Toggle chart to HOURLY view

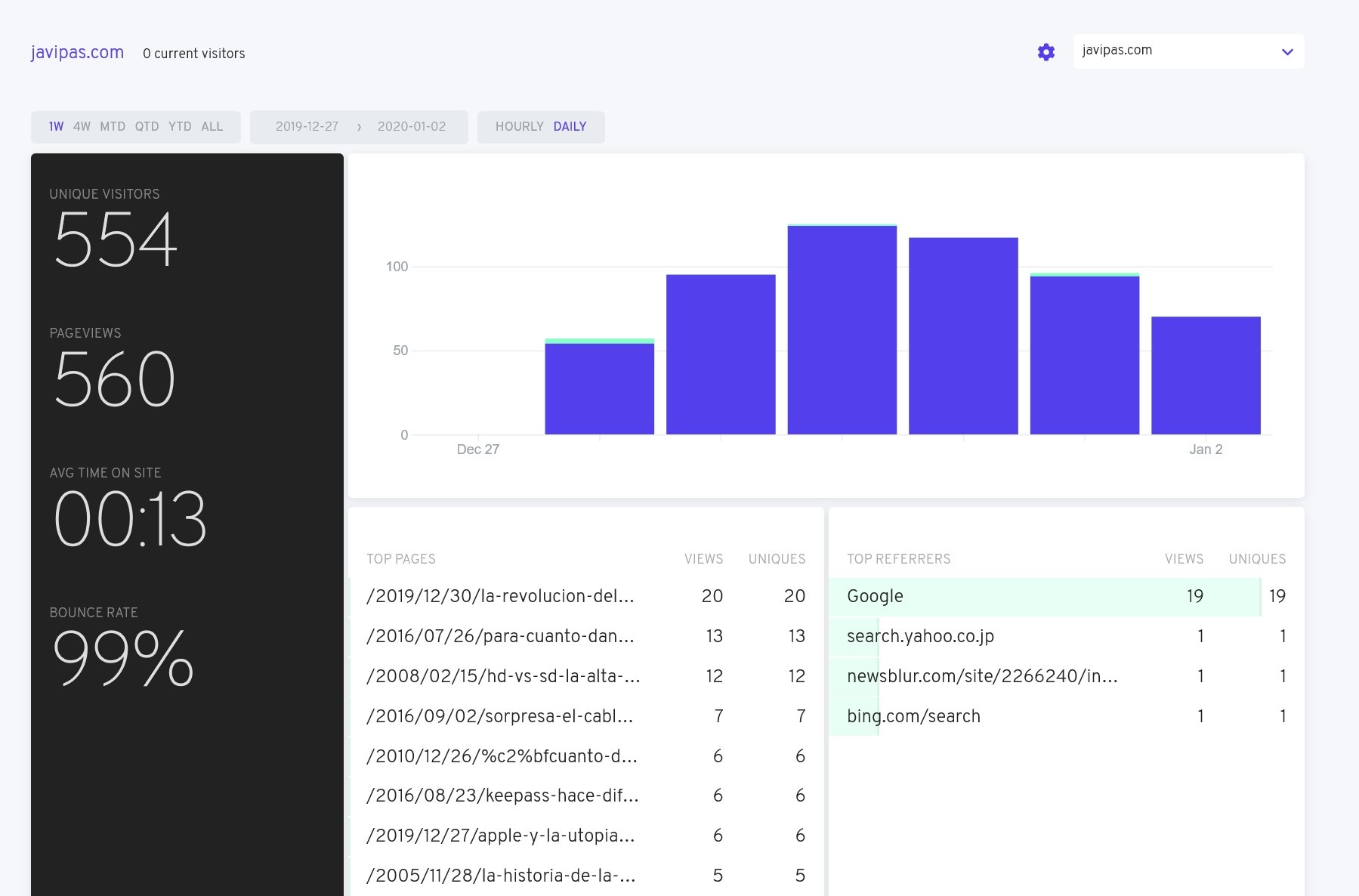coord(519,127)
